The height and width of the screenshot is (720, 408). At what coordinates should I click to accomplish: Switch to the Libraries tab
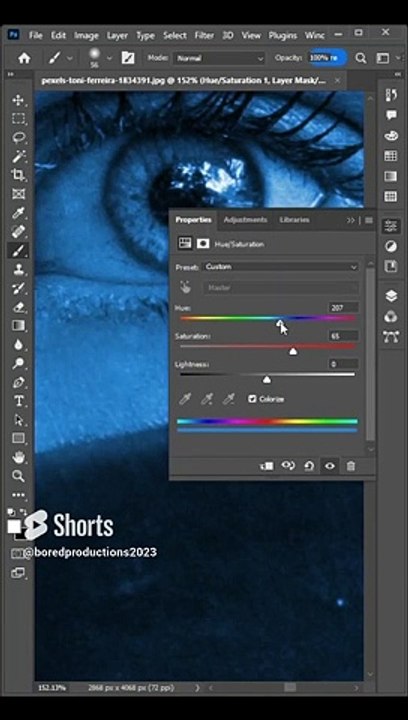(294, 220)
